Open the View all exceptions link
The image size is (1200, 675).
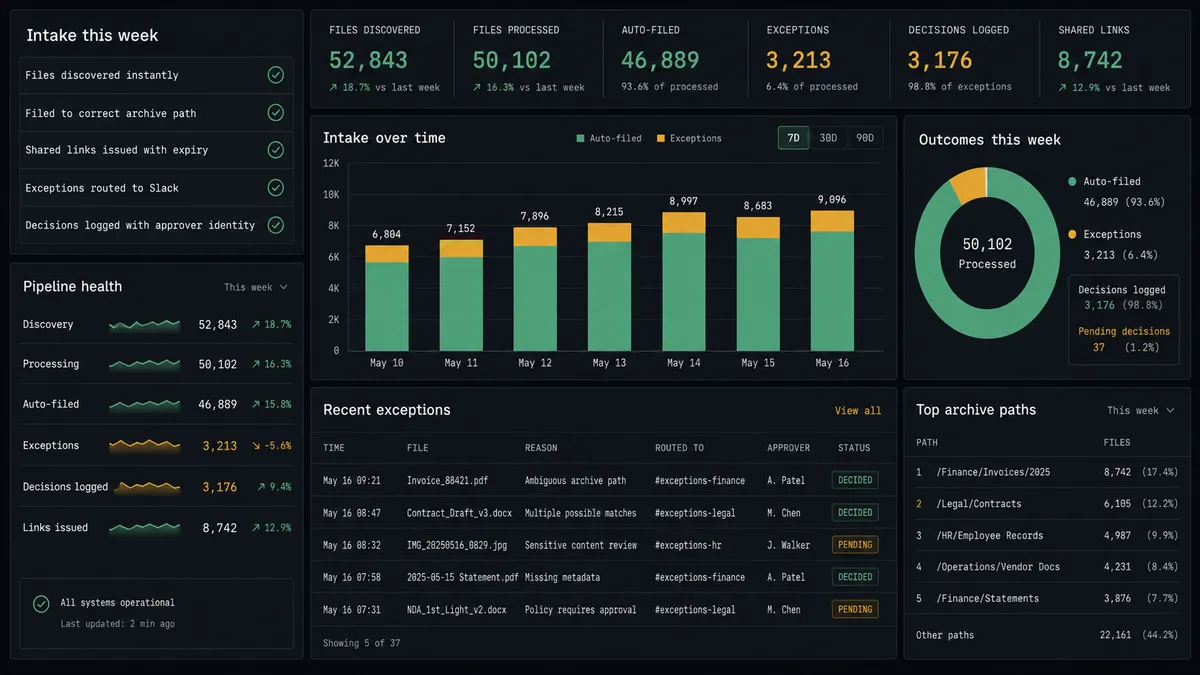click(x=858, y=411)
